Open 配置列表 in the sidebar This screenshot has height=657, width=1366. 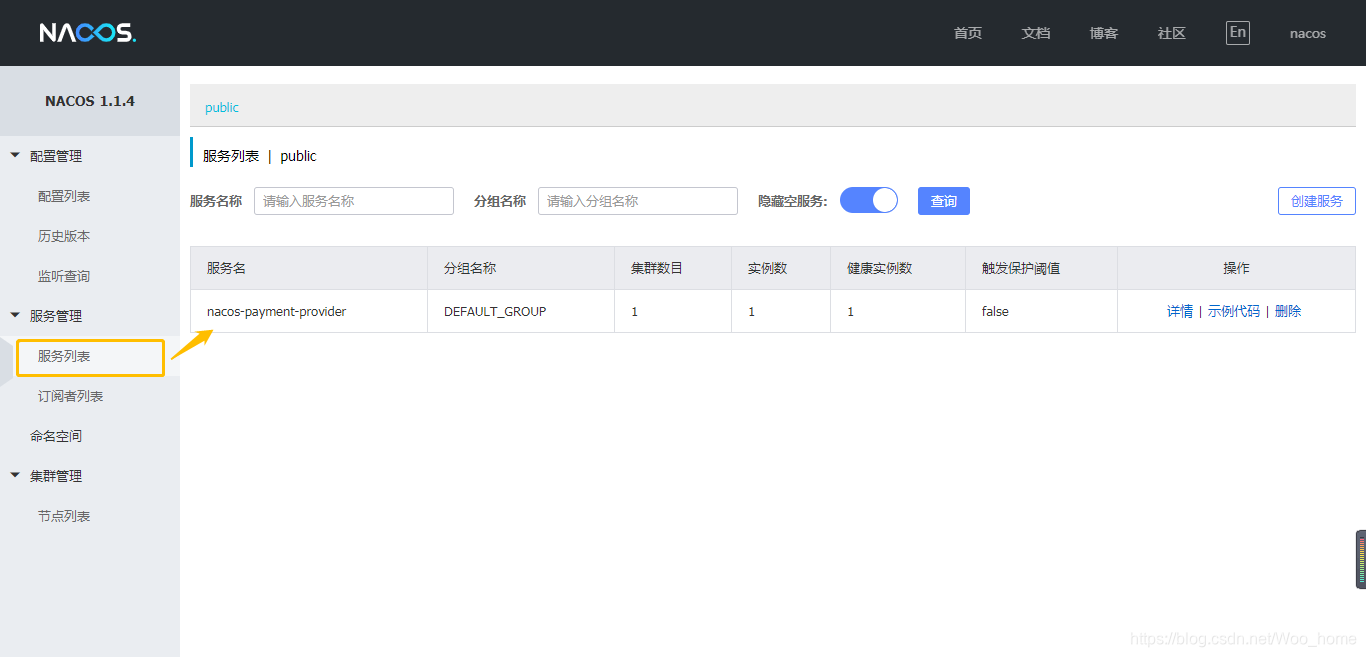(x=64, y=196)
